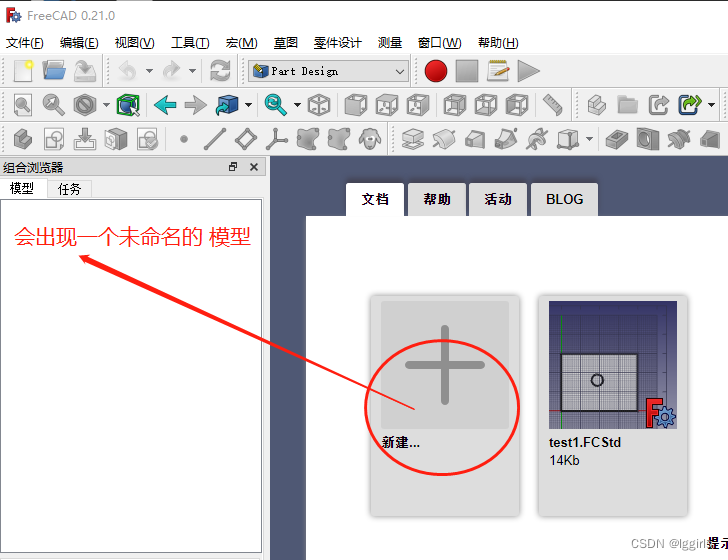
Task: Open the test1.FCStd recent file thumbnail
Action: (x=613, y=365)
